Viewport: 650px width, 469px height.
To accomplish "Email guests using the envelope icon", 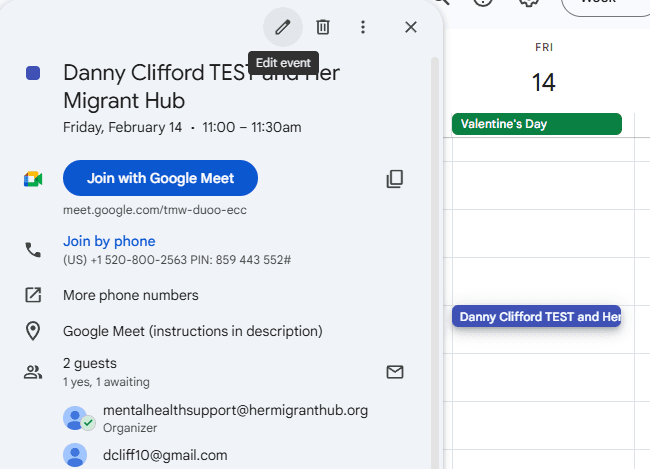I will coord(395,372).
